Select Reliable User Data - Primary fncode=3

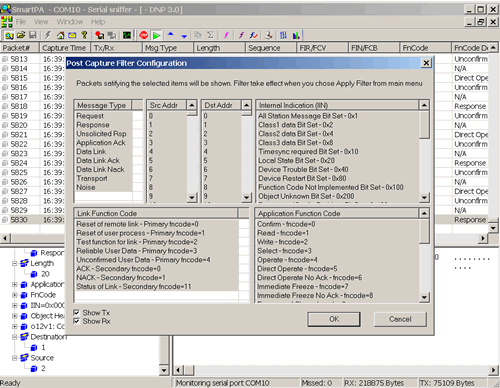(157, 251)
